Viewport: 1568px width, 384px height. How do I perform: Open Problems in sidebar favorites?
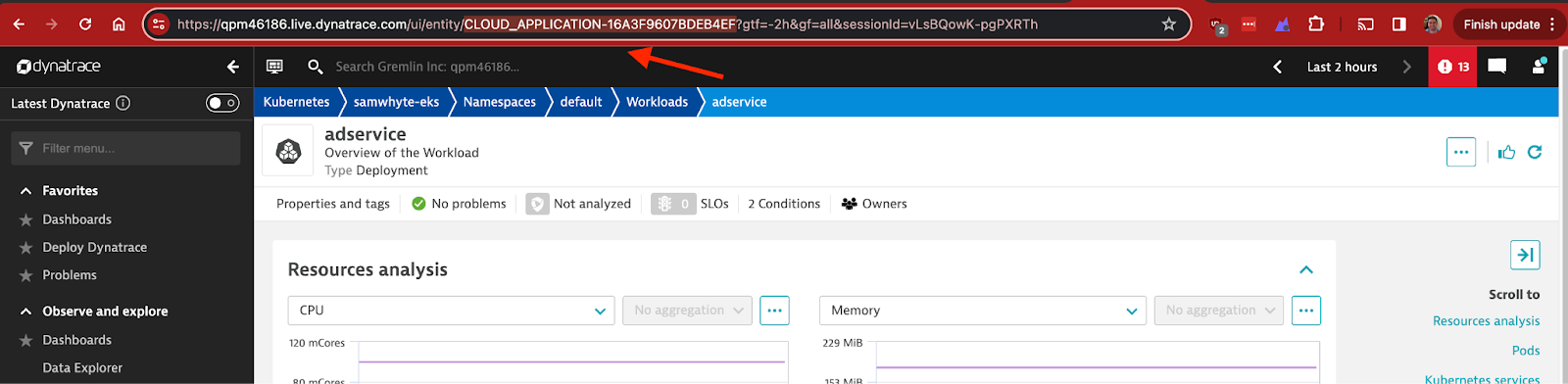70,275
